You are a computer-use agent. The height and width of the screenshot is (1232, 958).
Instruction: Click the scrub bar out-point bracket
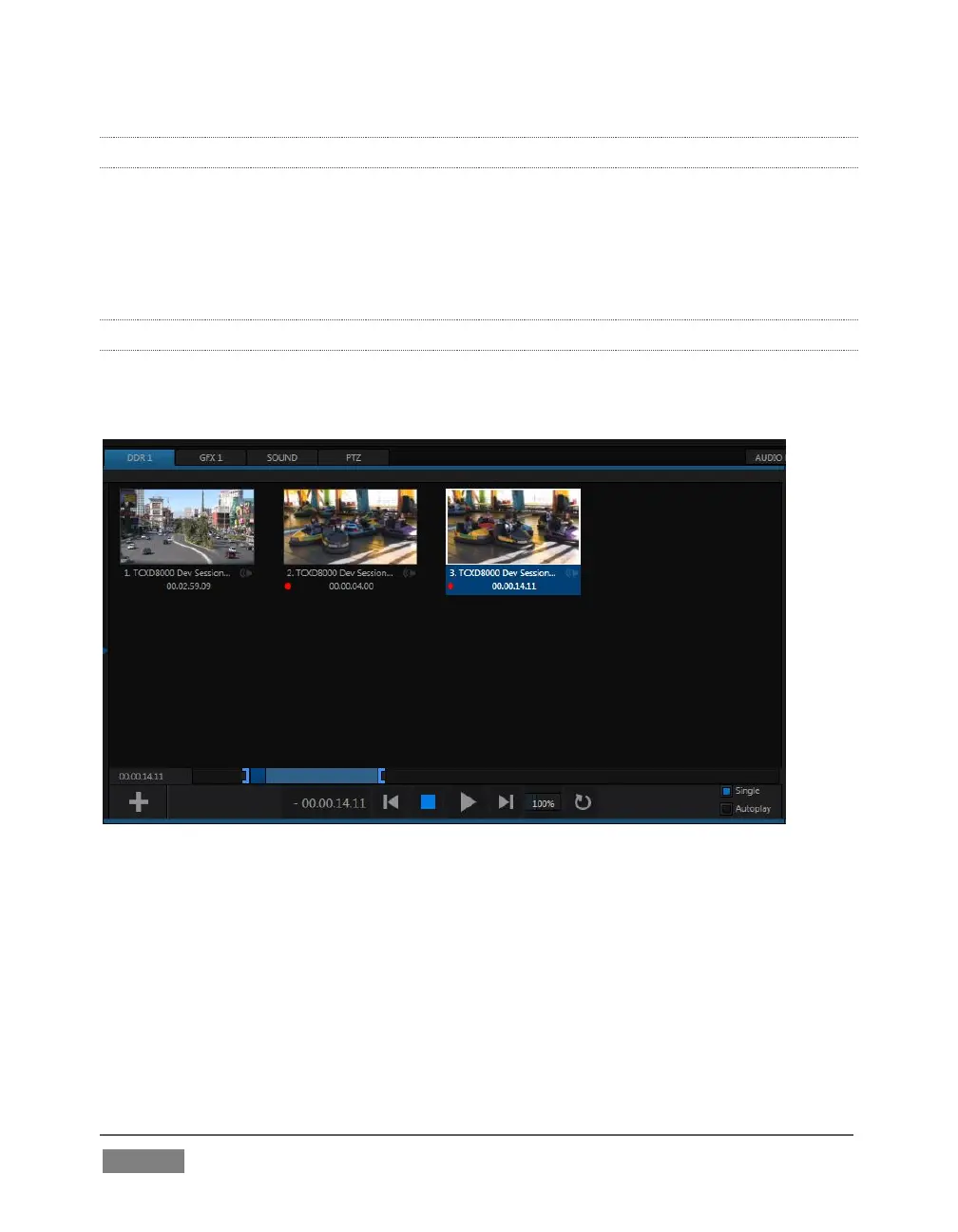(x=381, y=776)
